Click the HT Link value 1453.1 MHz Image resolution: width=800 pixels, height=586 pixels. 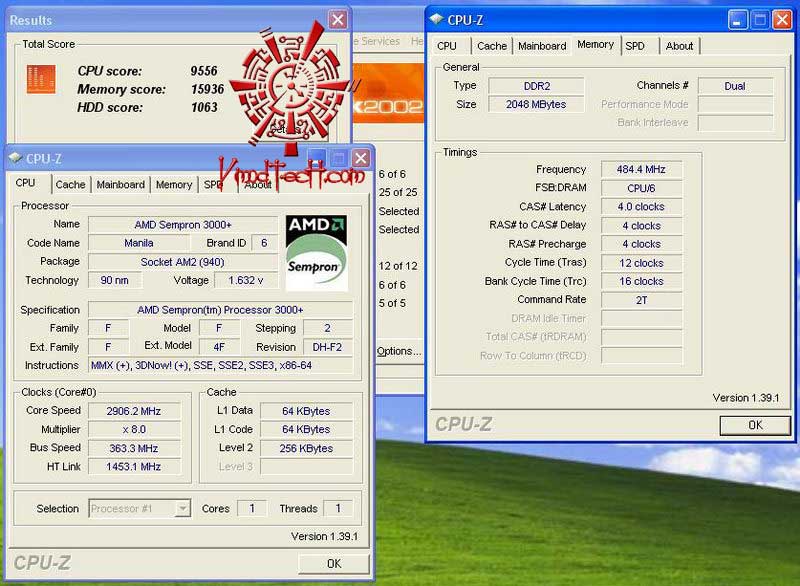[134, 467]
